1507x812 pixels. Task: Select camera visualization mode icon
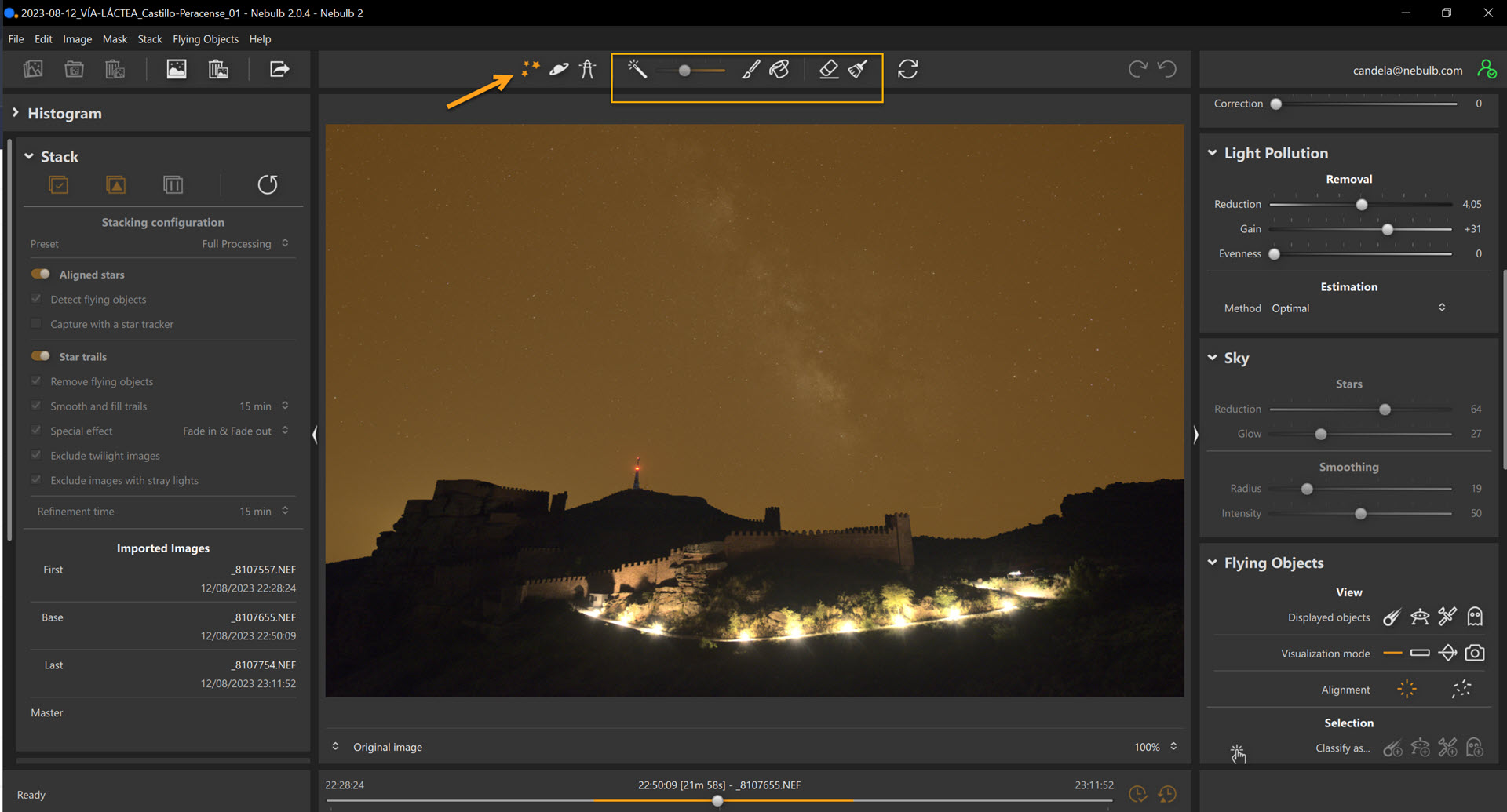(x=1474, y=653)
